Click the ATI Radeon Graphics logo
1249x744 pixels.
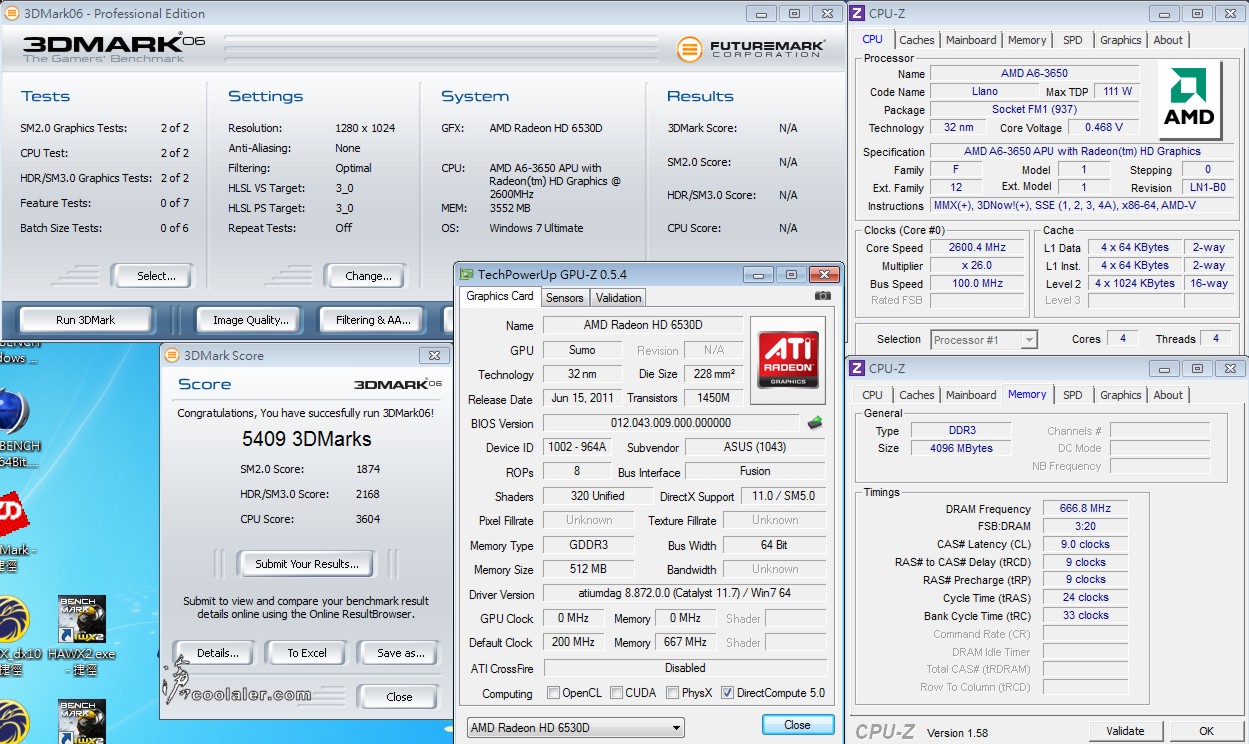coord(788,360)
